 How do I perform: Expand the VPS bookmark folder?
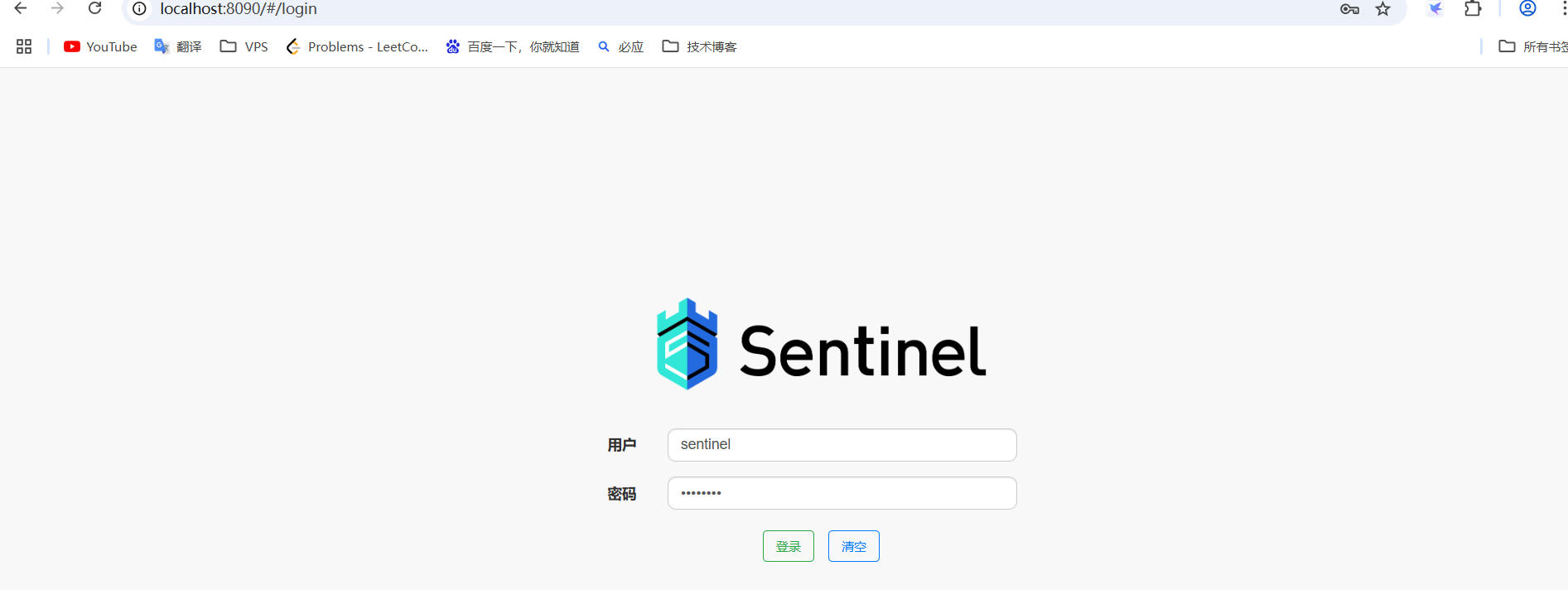tap(244, 46)
